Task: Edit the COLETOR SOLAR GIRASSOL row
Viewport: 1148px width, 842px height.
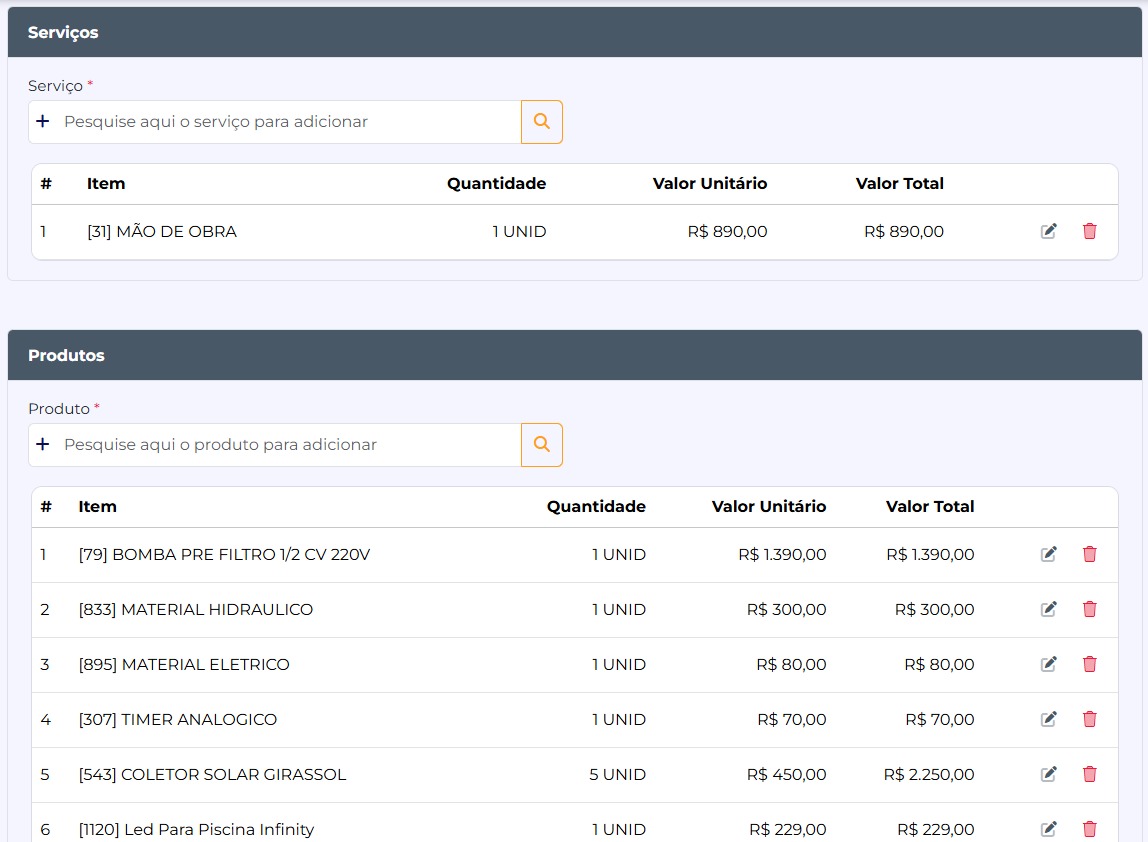Action: [1048, 775]
